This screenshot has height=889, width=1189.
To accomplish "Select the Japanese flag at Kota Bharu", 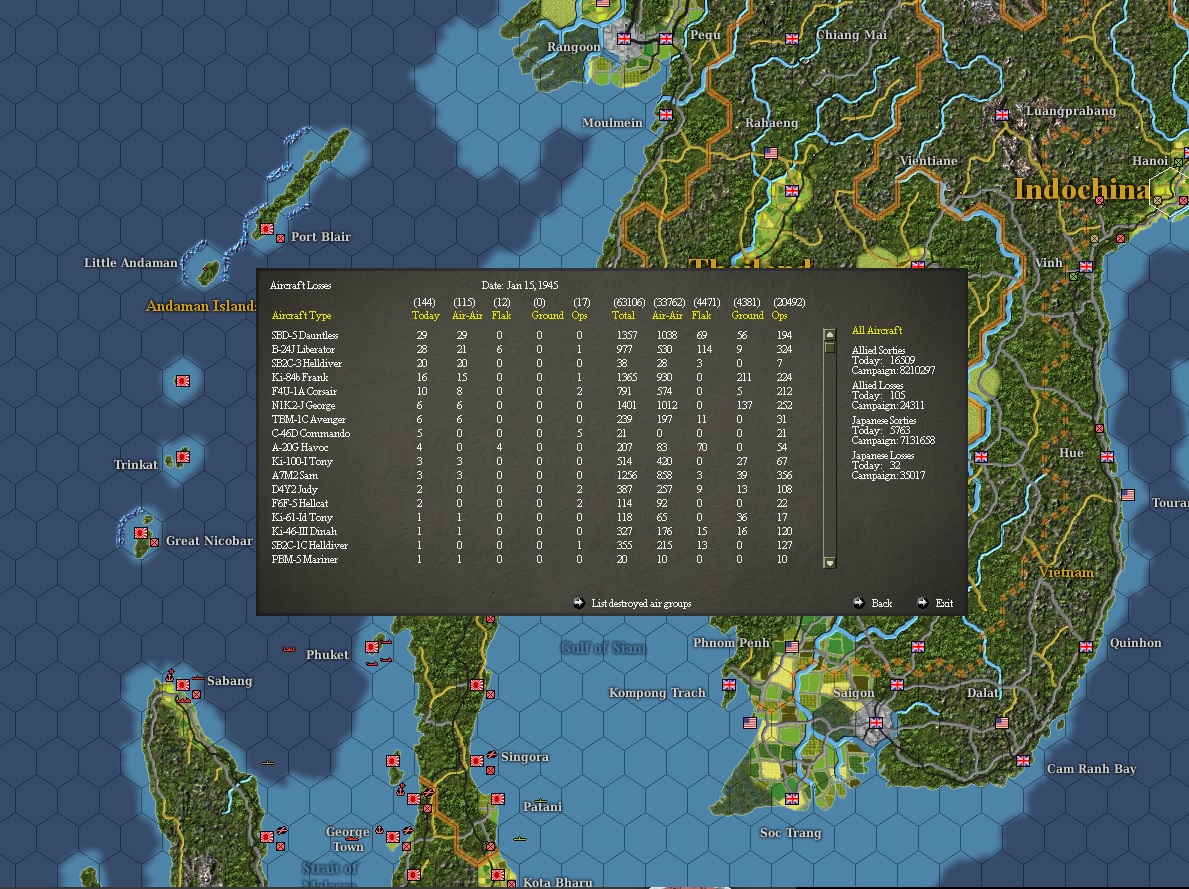I will [497, 875].
